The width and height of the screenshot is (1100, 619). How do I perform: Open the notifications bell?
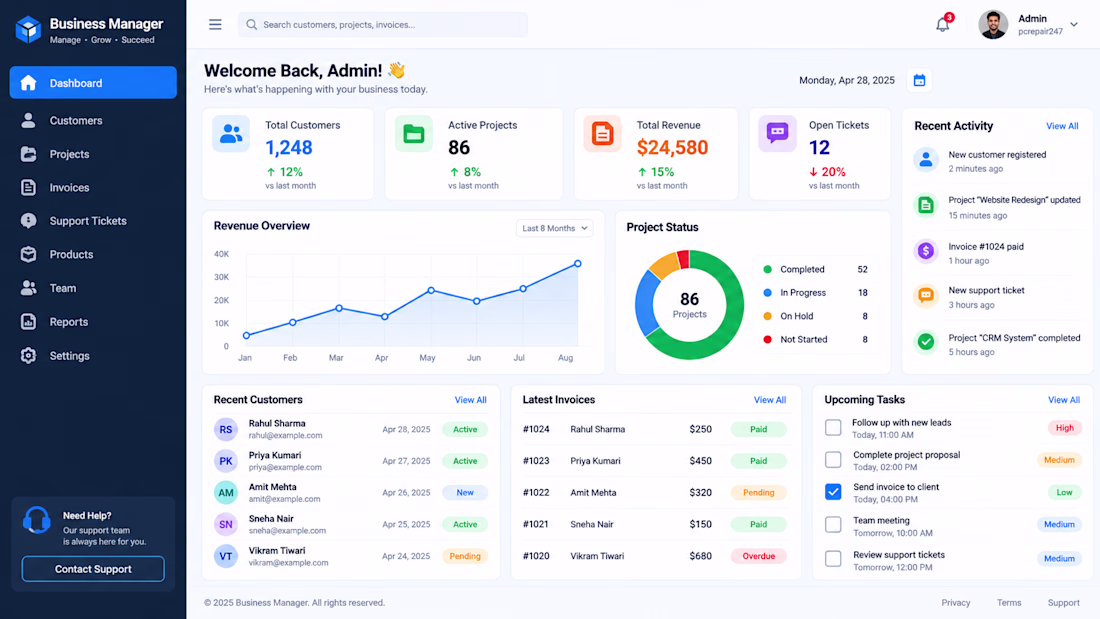[x=943, y=25]
